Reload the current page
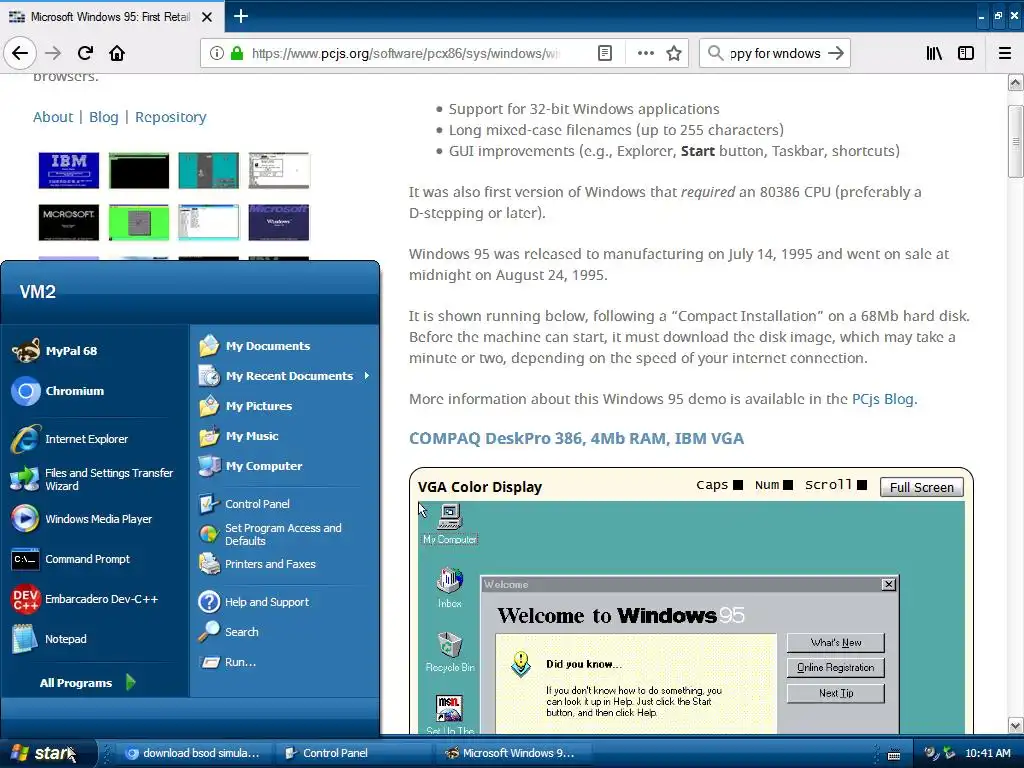 (x=85, y=53)
